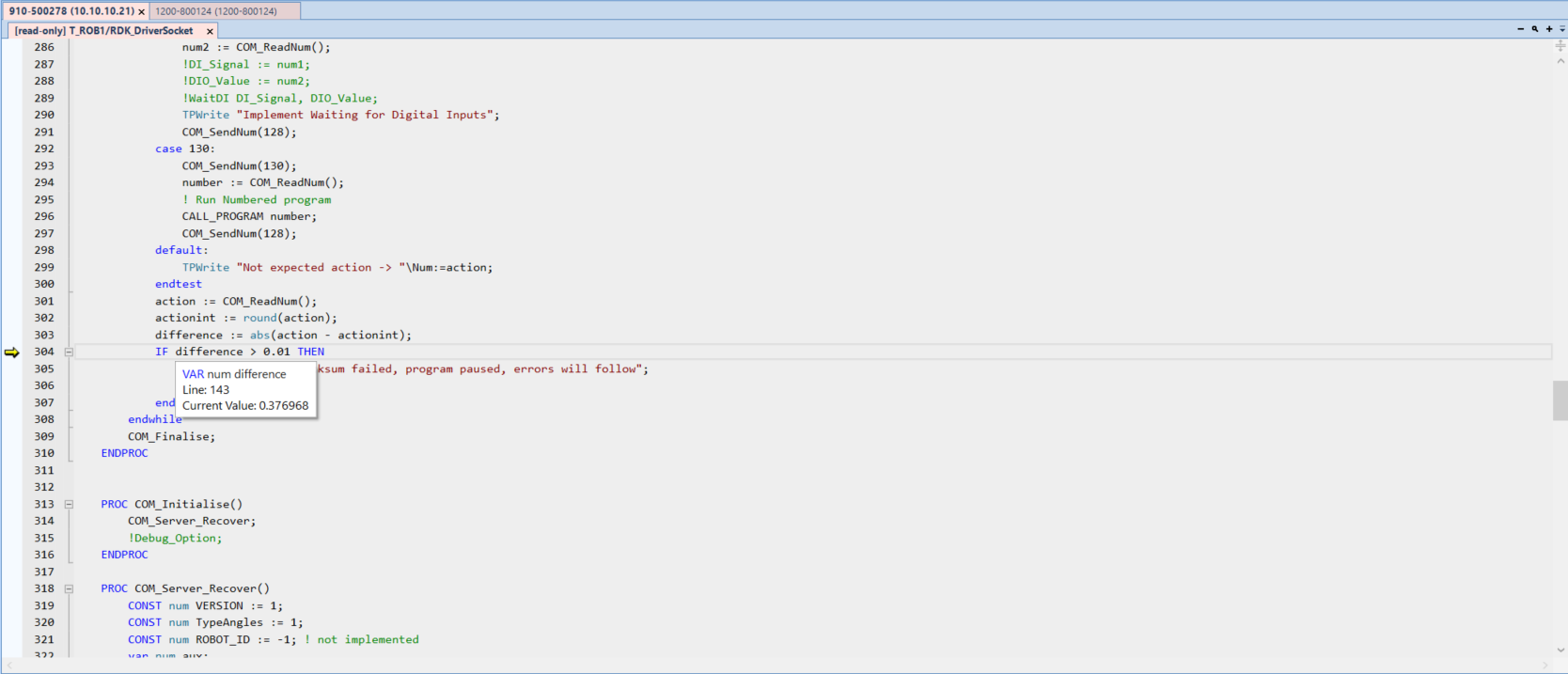Open the editor tab list dropdown arrow
This screenshot has width=1568, height=674.
pos(1562,29)
